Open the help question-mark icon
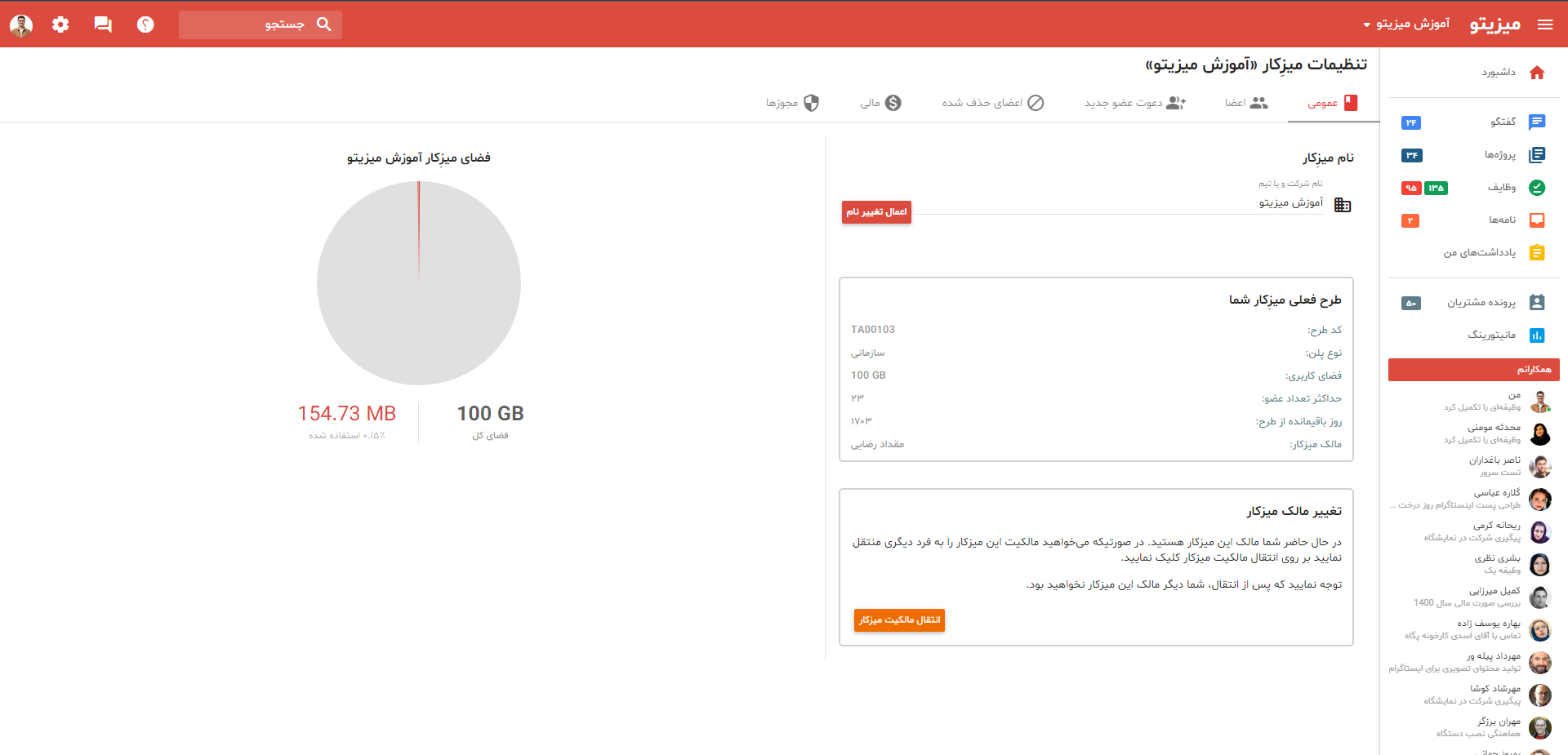The width and height of the screenshot is (1568, 755). coord(145,24)
